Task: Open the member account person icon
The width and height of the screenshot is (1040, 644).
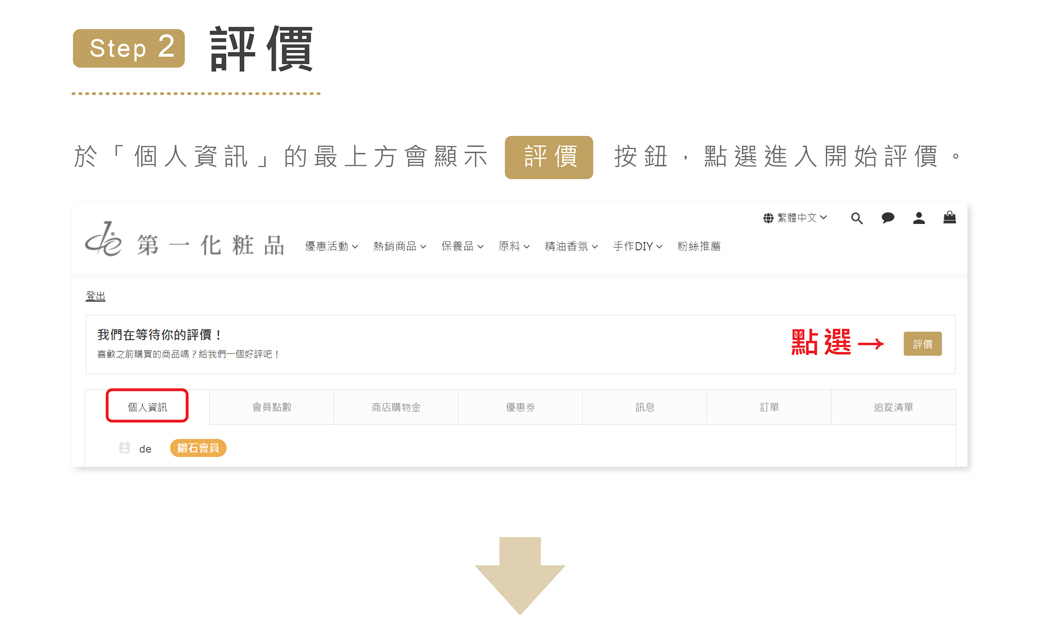Action: [x=919, y=218]
